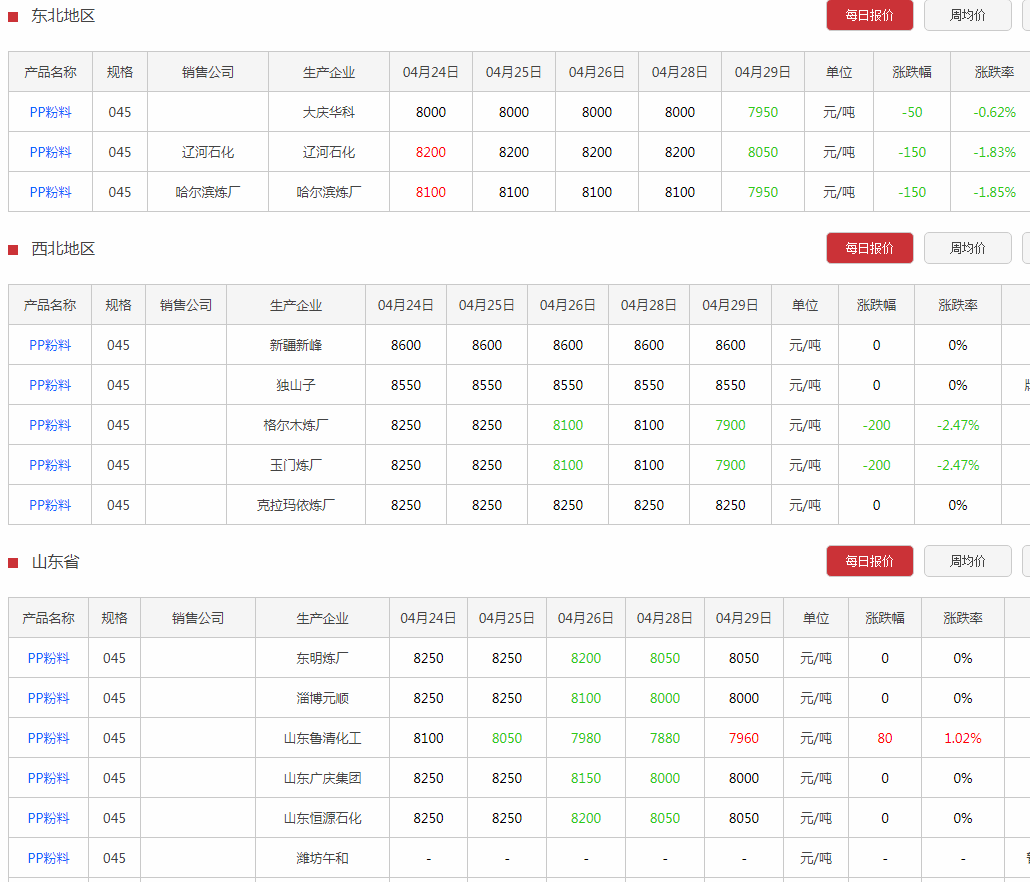Click 单位 header in 东北地区 table
The height and width of the screenshot is (882, 1030).
point(839,72)
